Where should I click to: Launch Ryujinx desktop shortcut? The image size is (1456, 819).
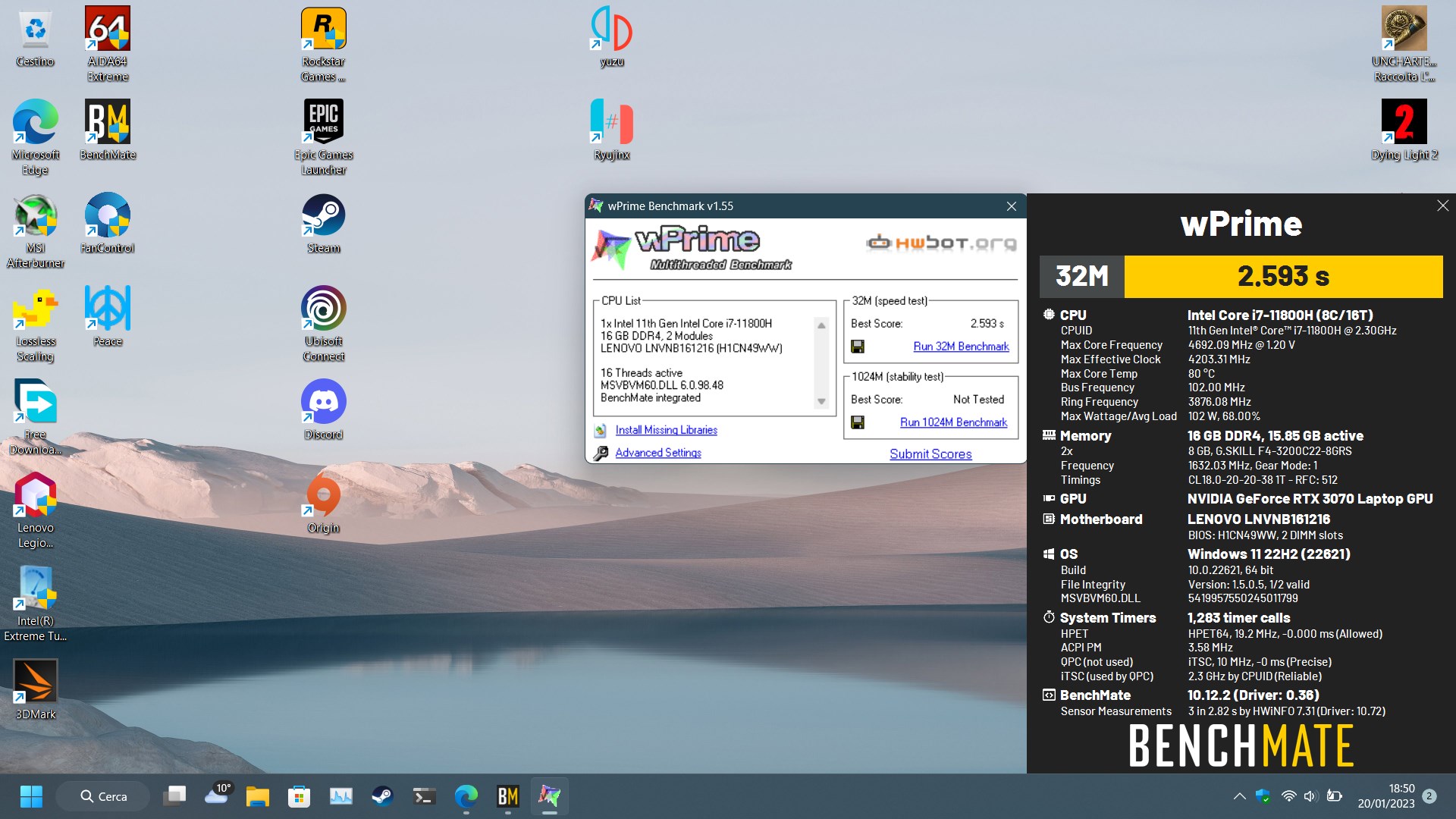612,130
